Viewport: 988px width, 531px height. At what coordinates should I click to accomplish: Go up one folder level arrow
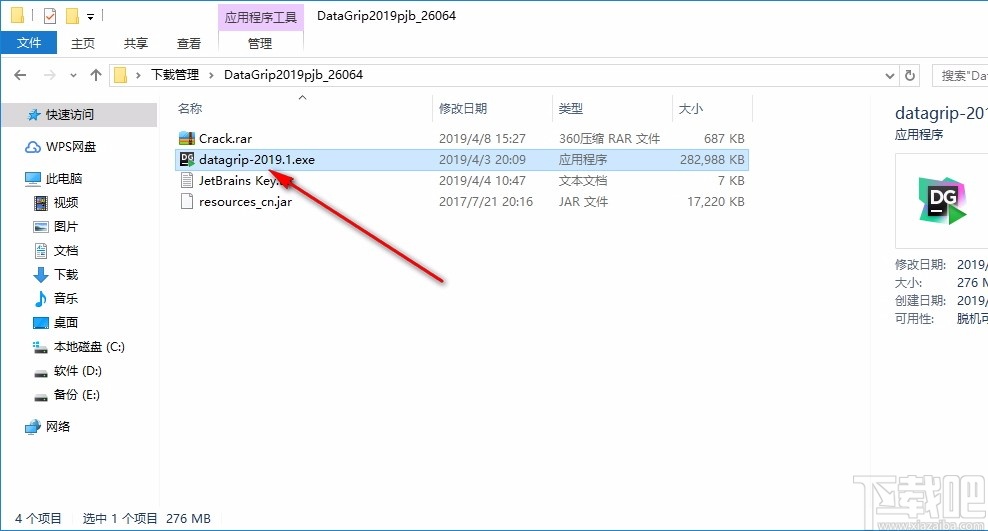pyautogui.click(x=96, y=75)
